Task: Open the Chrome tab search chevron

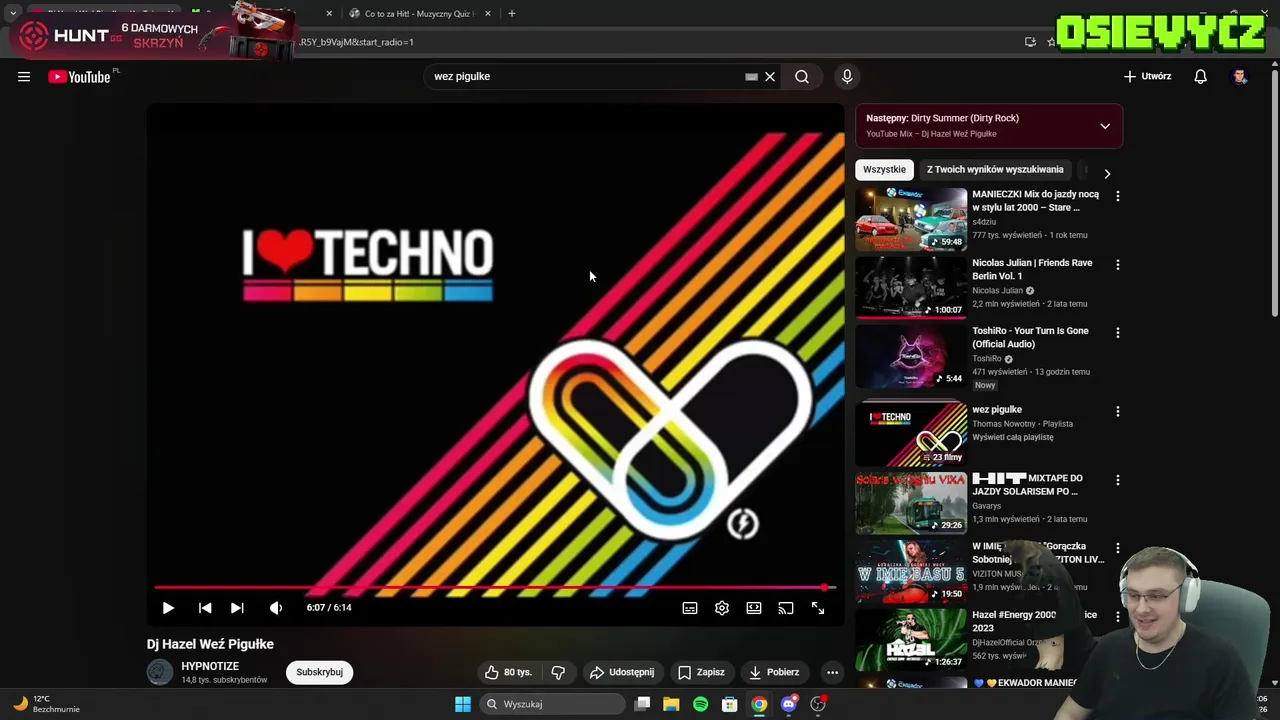Action: 13,14
